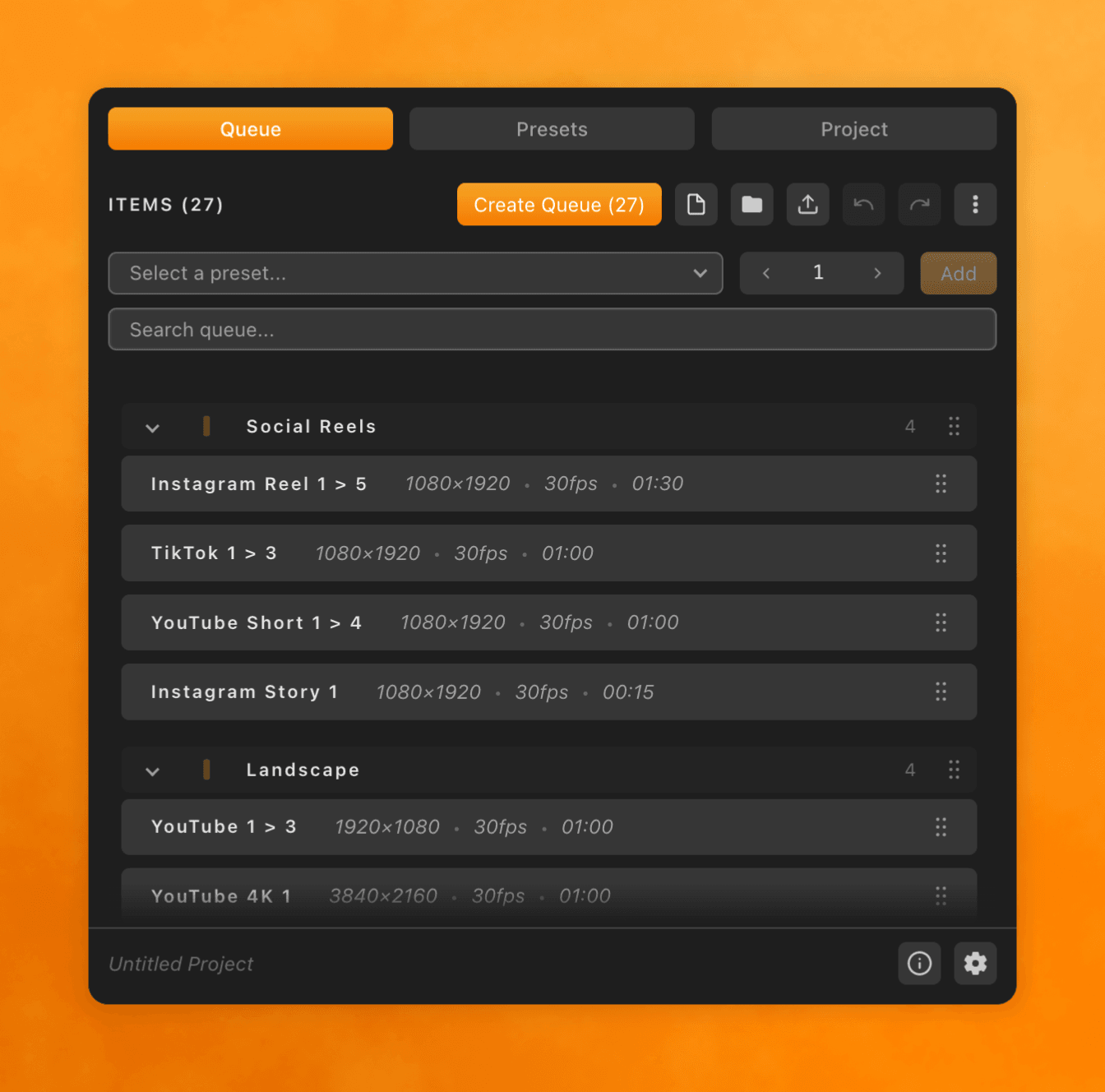The image size is (1105, 1092).
Task: Click the Add button
Action: [x=959, y=273]
